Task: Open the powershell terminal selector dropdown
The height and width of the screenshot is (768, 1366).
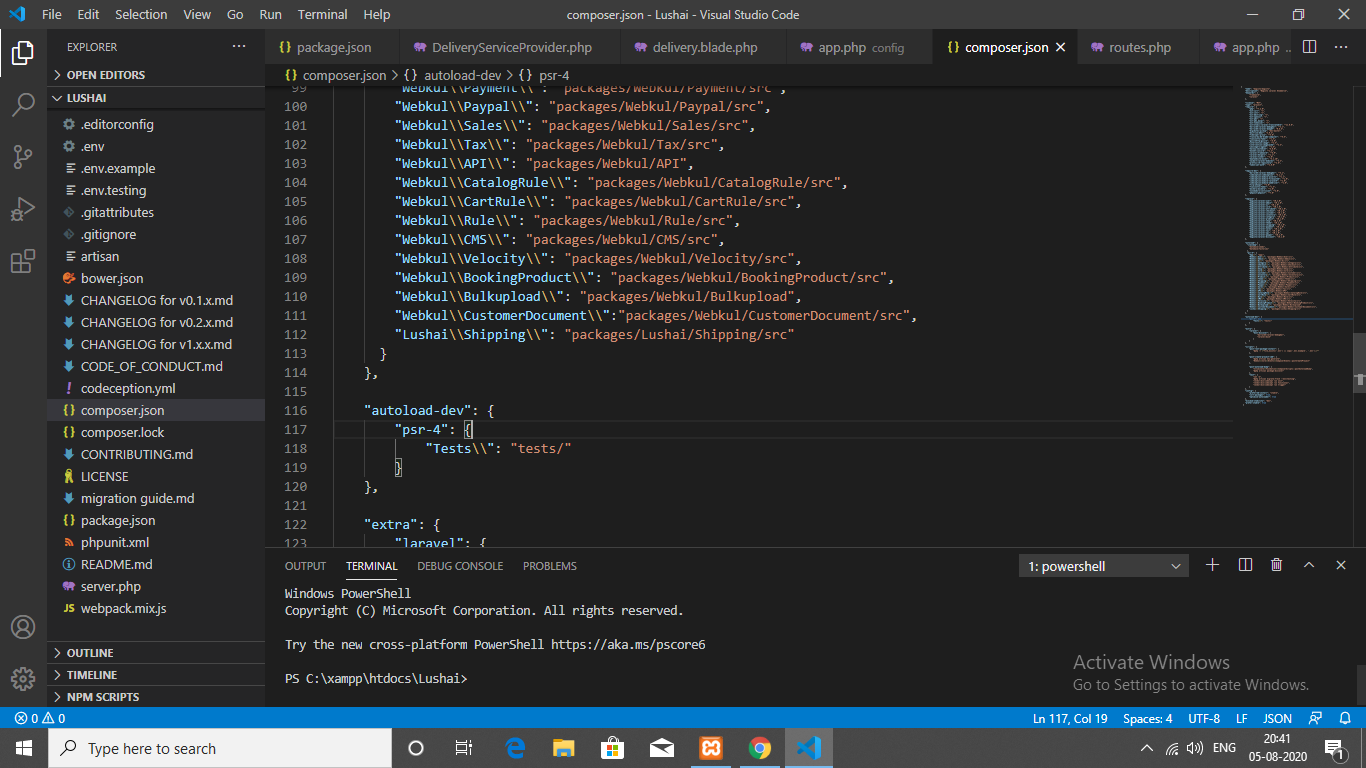Action: 1104,566
